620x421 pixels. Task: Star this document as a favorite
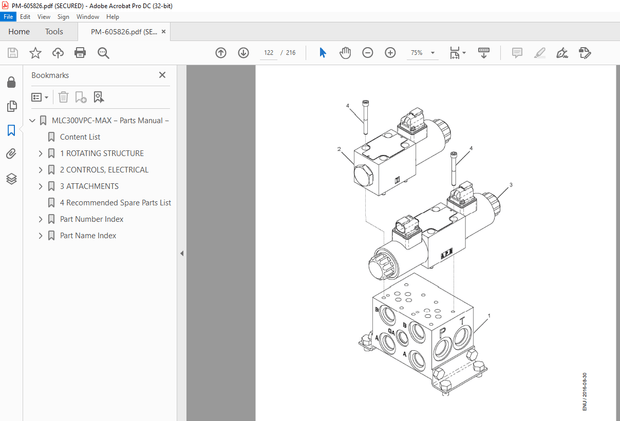tap(35, 53)
